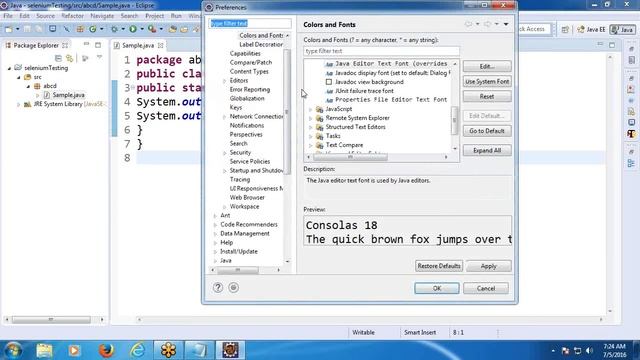Click the Restore Defaults button
Image resolution: width=640 pixels, height=360 pixels.
439,266
